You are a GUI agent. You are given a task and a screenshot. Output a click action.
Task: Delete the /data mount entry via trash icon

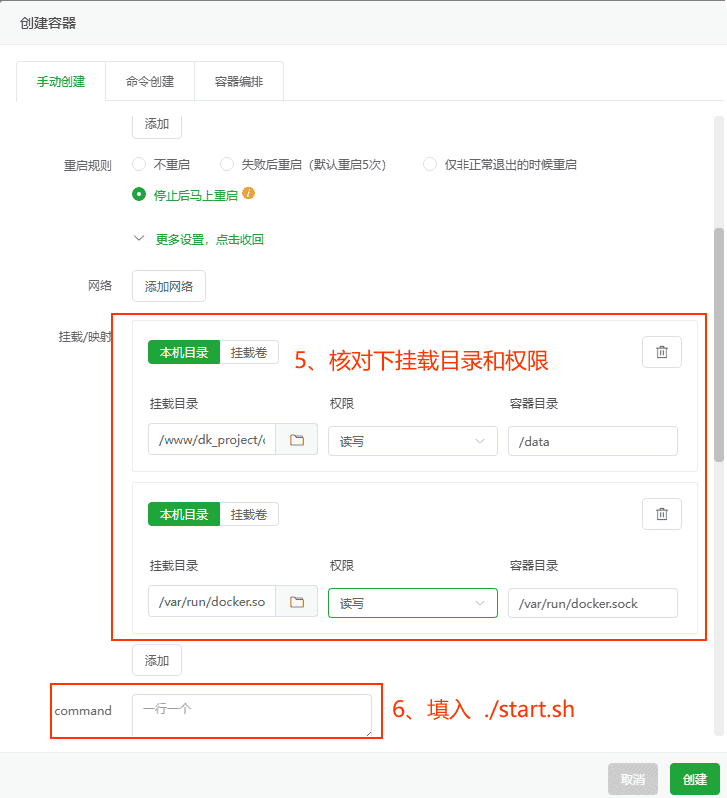661,352
